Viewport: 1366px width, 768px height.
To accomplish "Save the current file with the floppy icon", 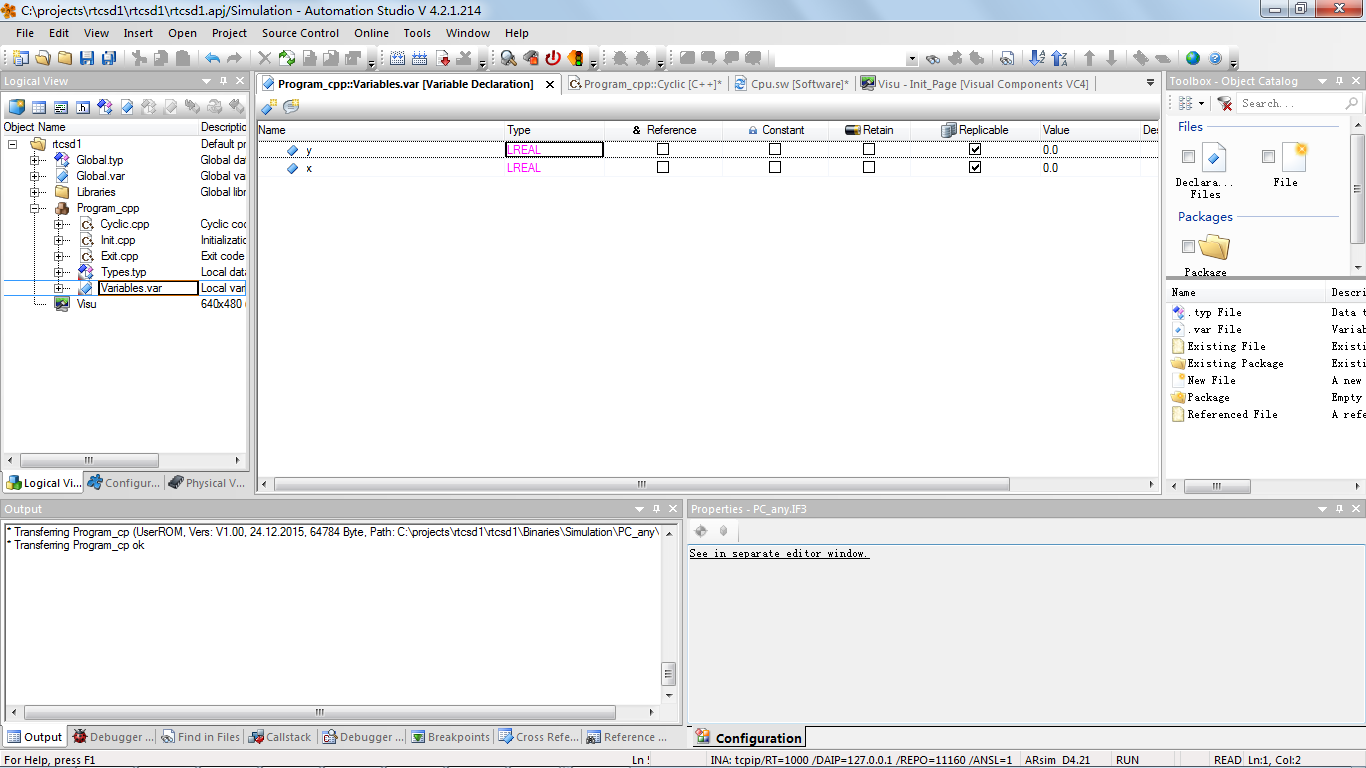I will 87,58.
